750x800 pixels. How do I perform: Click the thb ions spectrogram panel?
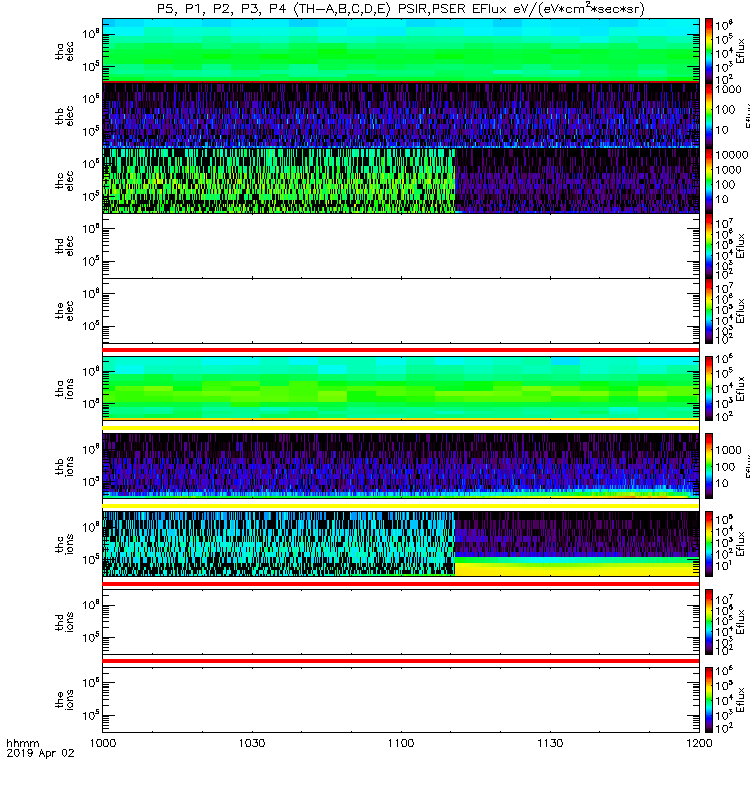tap(401, 465)
